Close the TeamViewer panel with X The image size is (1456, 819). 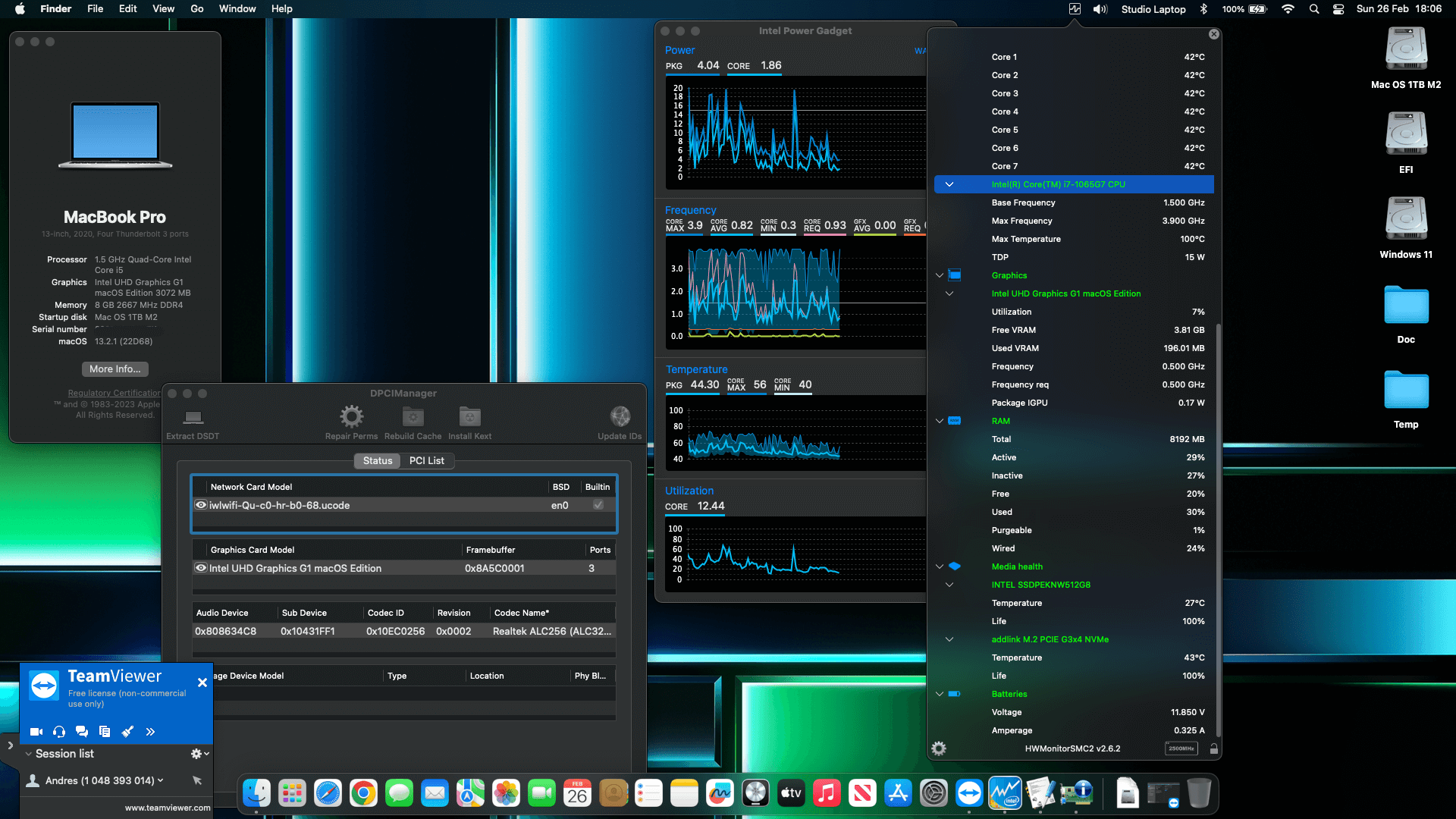202,682
